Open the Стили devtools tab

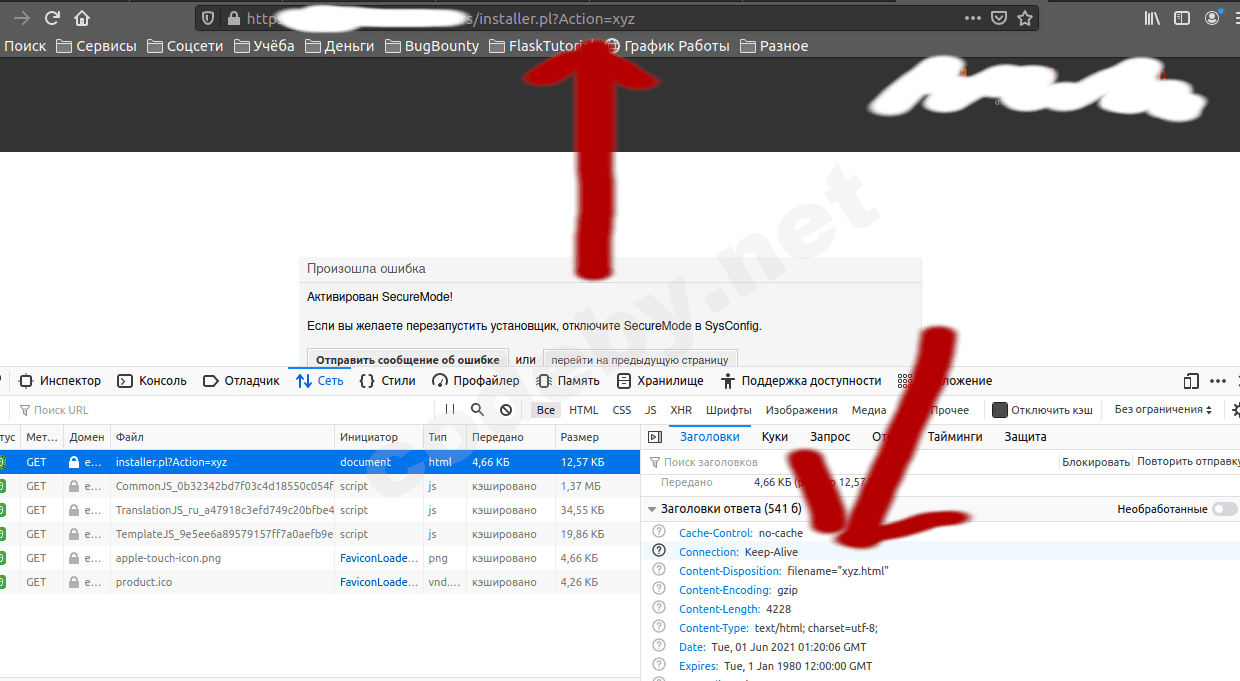pos(387,381)
